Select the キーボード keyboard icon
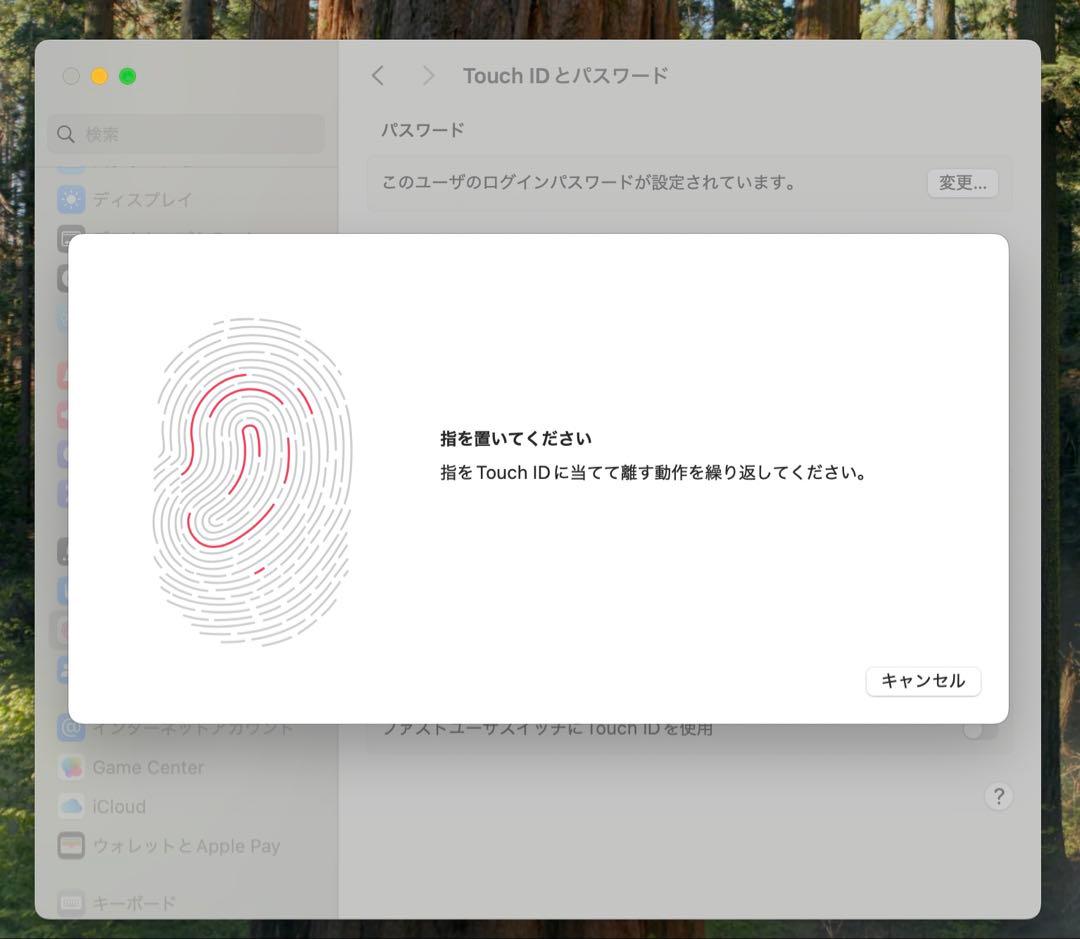1080x939 pixels. coord(71,903)
